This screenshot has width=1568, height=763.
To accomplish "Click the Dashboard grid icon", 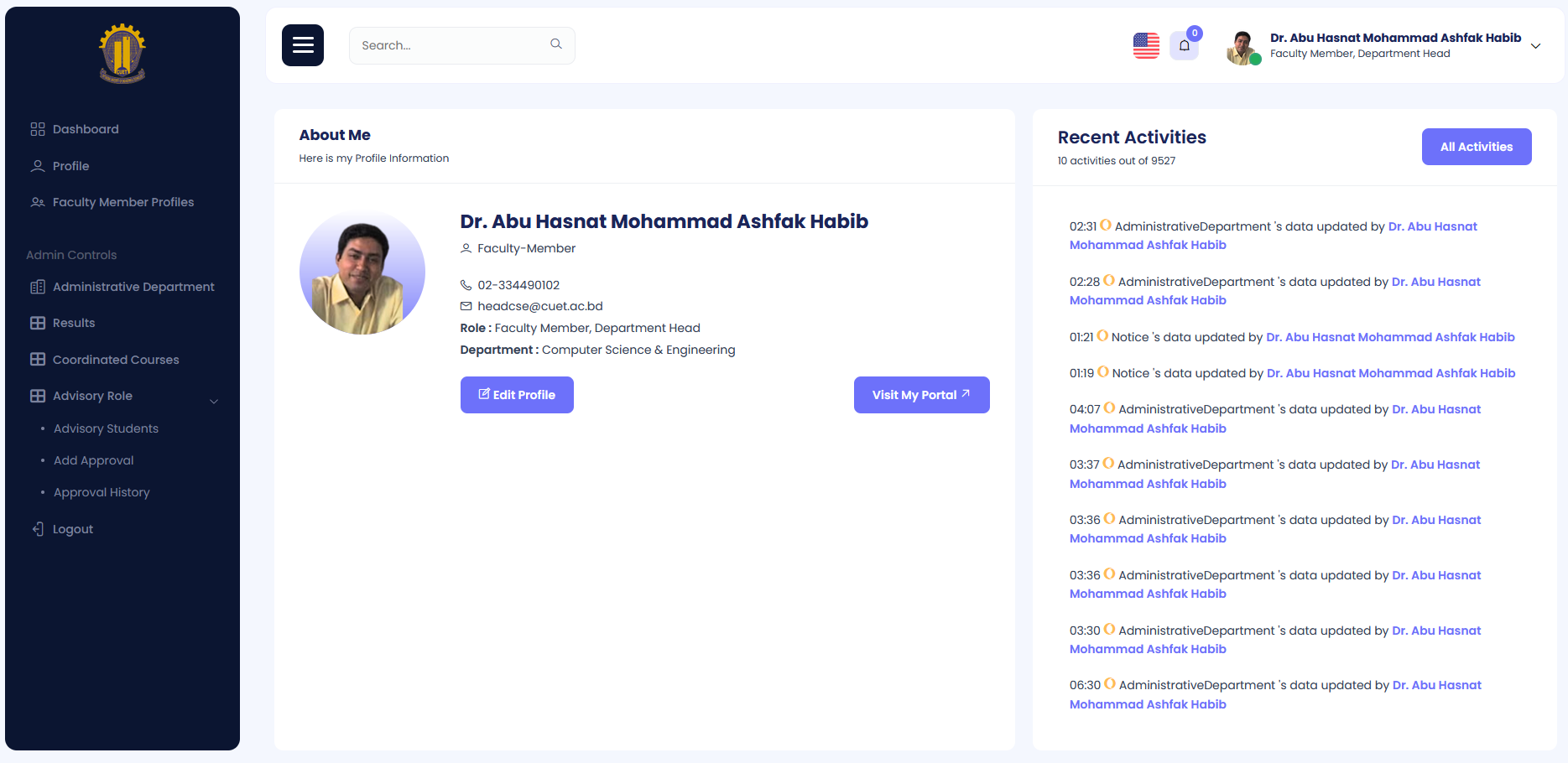I will [38, 129].
